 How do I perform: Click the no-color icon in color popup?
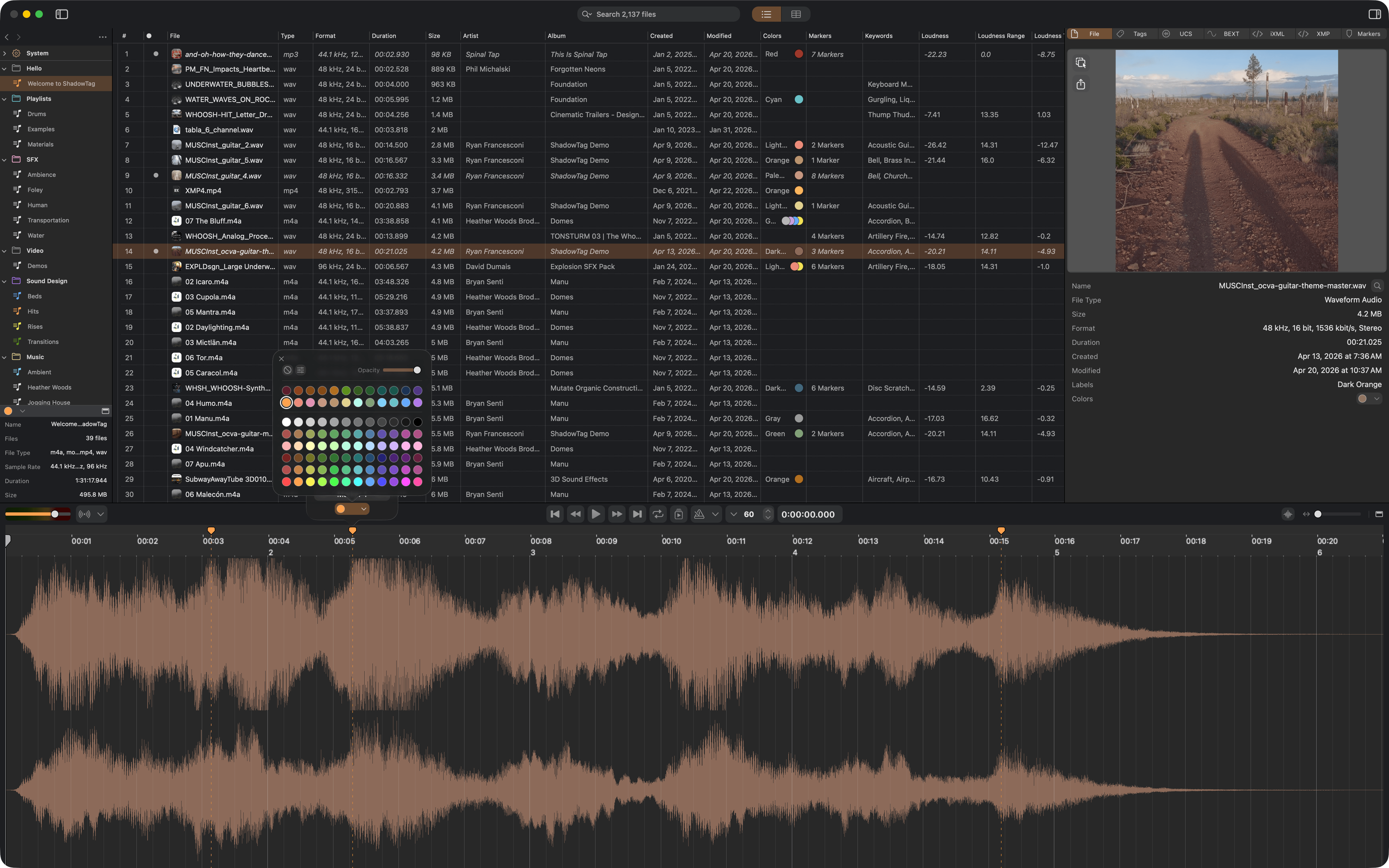point(288,370)
